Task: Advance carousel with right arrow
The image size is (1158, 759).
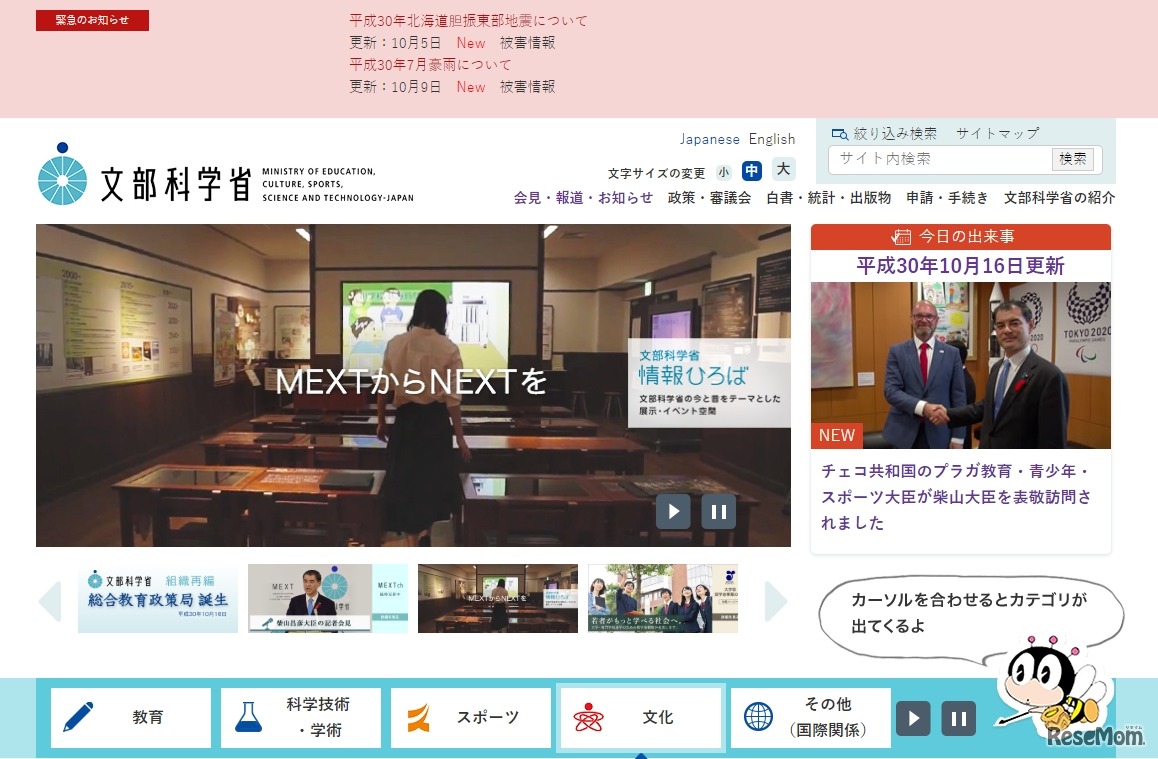Action: click(x=775, y=600)
